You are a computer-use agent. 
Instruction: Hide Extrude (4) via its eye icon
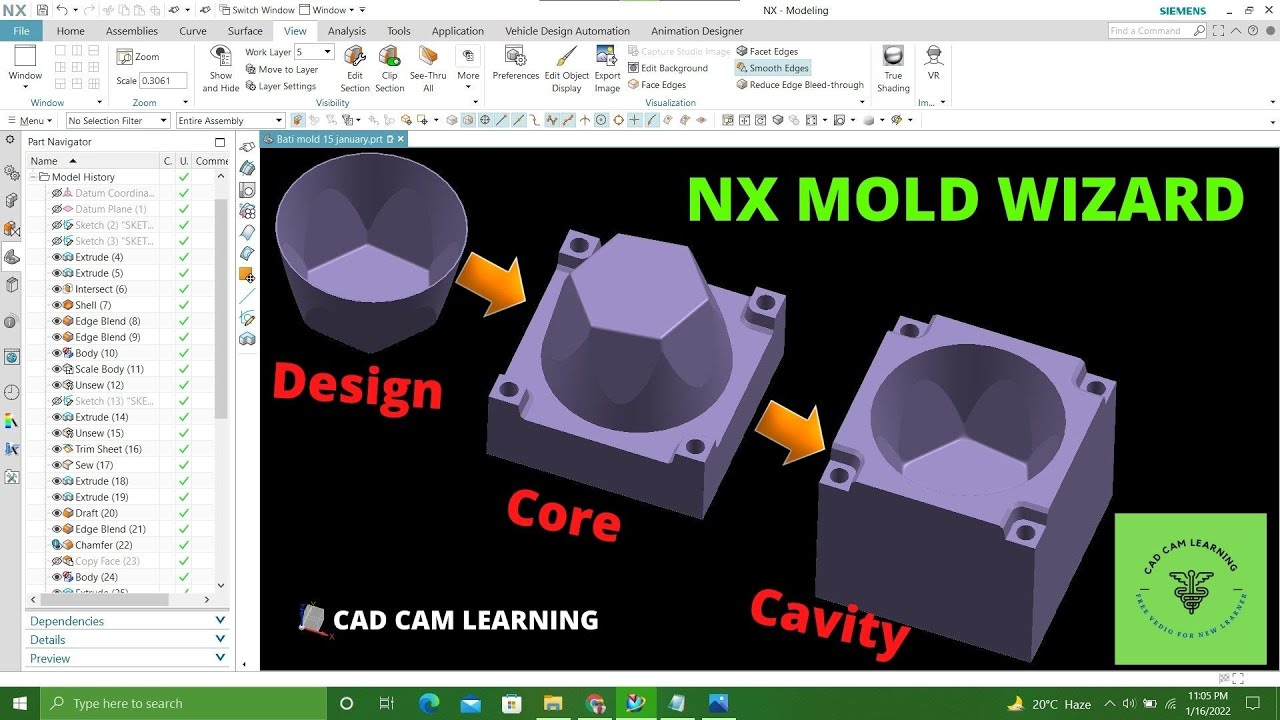(56, 257)
